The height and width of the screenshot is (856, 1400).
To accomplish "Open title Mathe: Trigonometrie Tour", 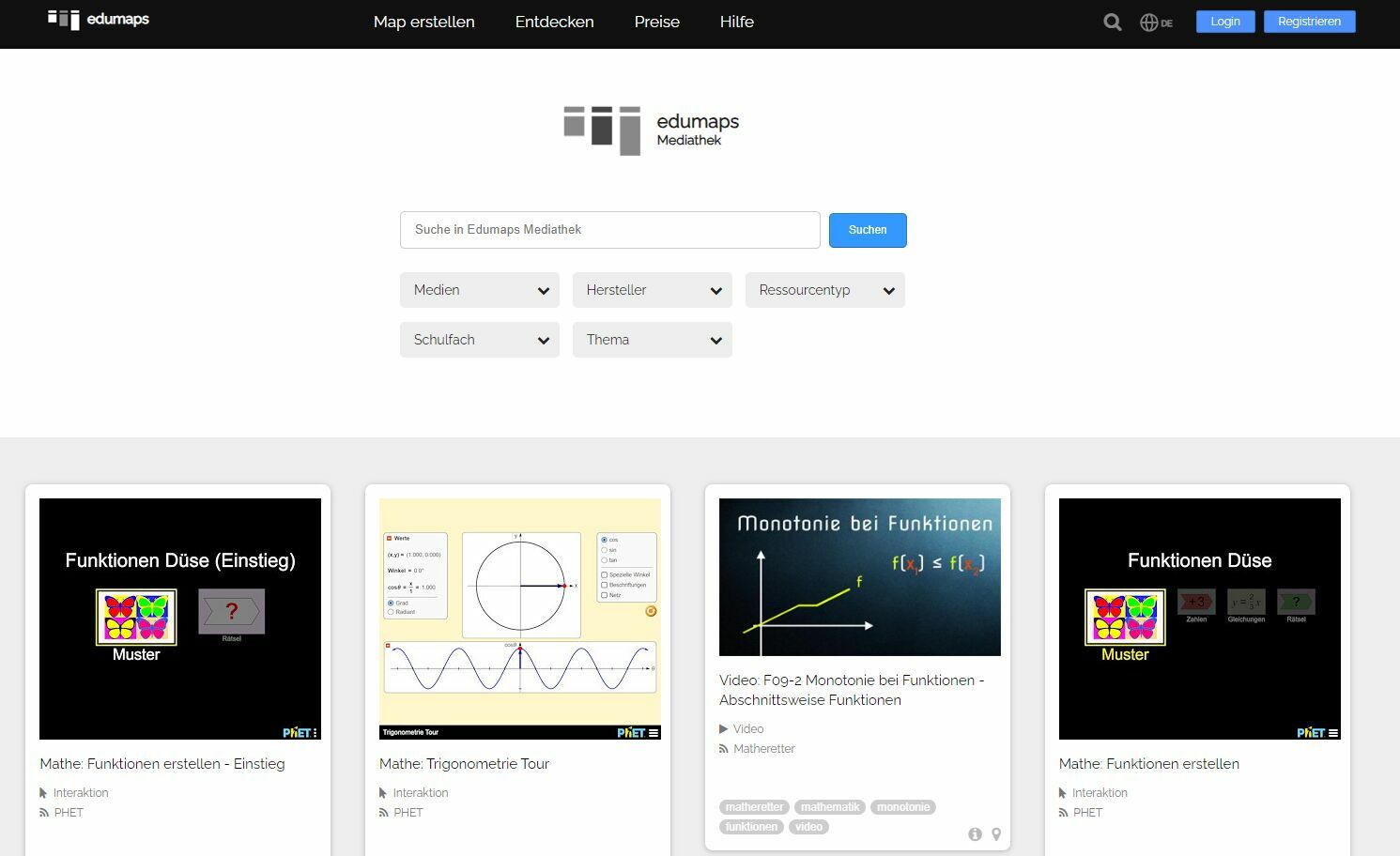I will point(465,764).
